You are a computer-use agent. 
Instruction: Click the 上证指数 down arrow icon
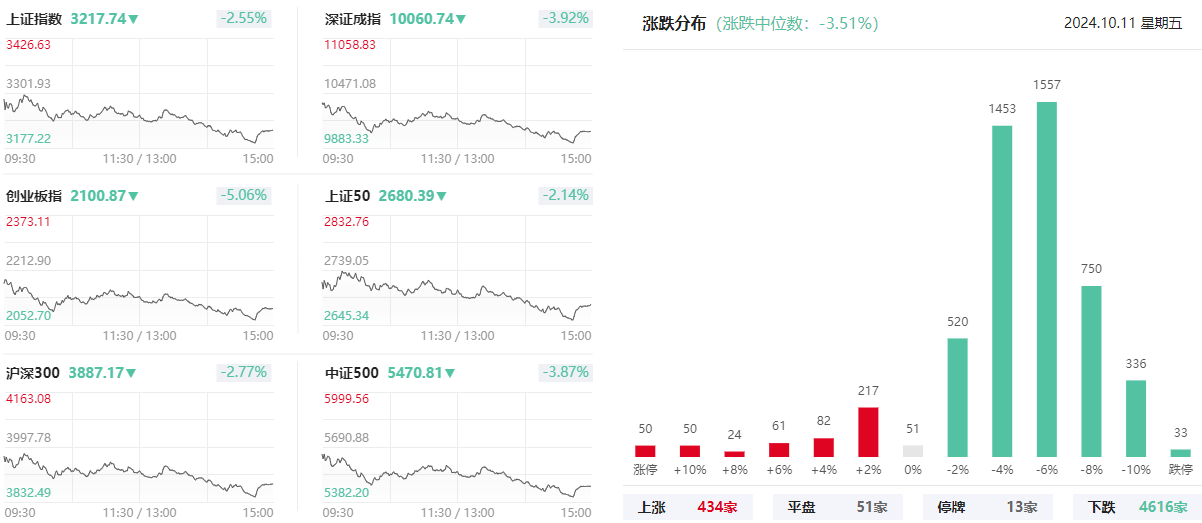[x=133, y=19]
